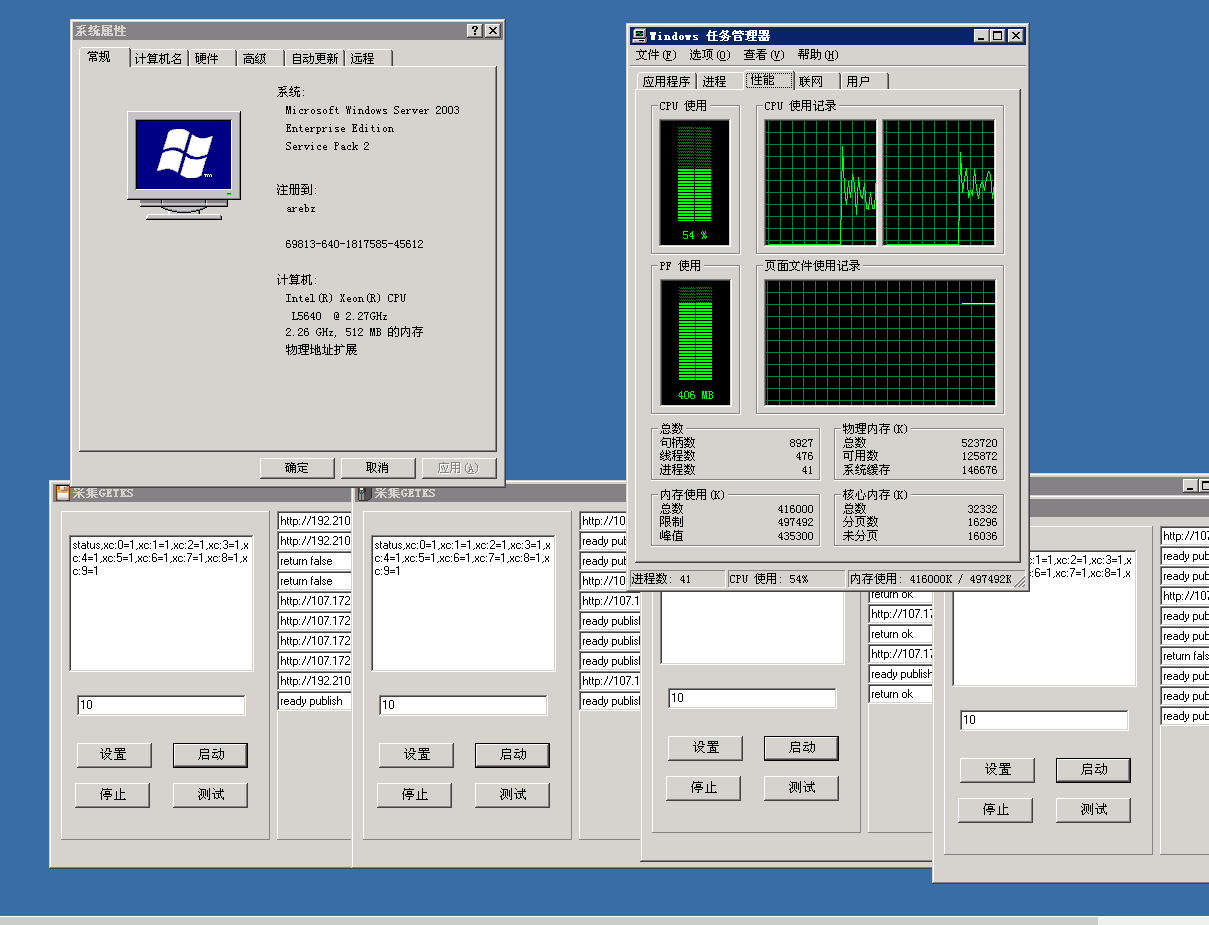The image size is (1209, 925).
Task: Click the leftmost 采集GETKS window title icon
Action: tap(62, 493)
